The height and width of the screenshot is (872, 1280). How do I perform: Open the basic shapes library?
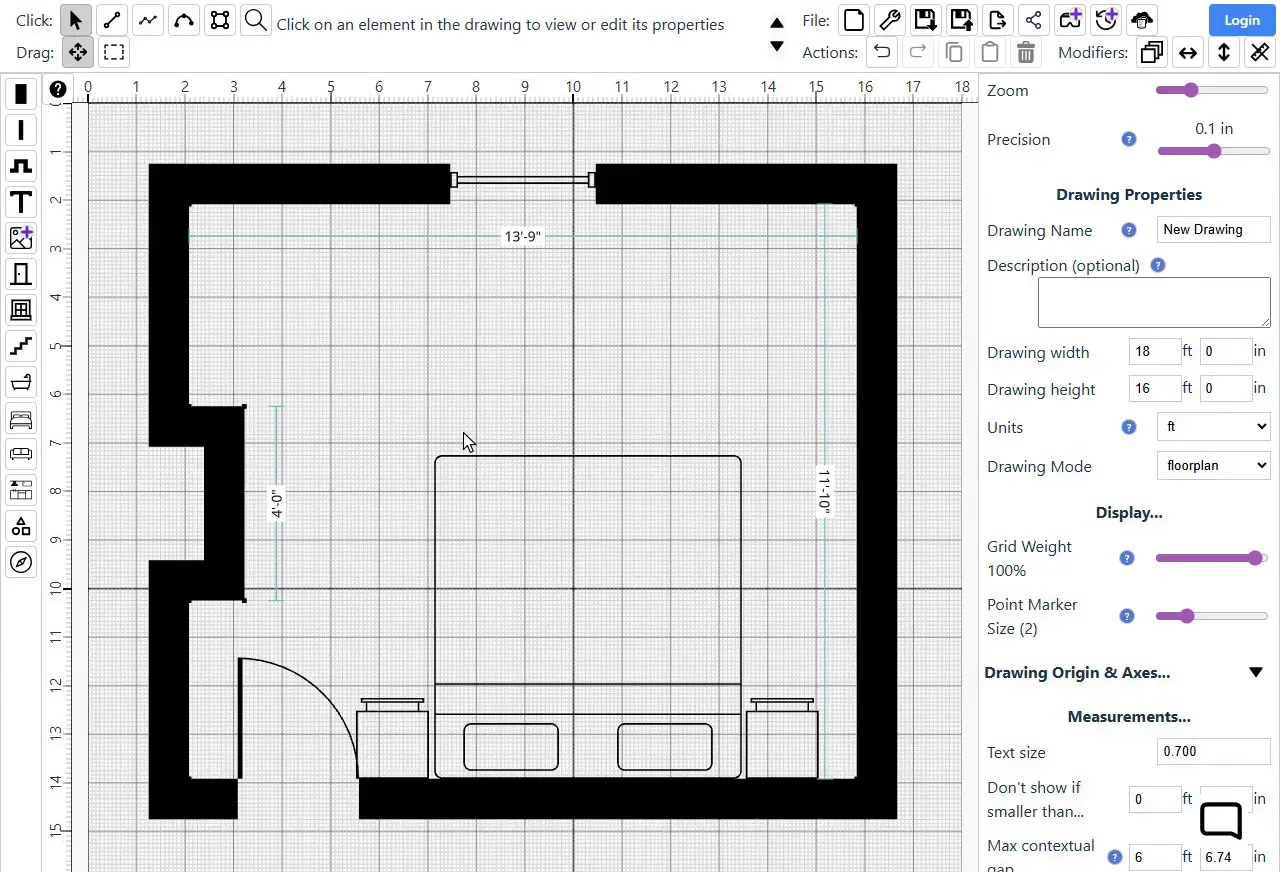21,526
